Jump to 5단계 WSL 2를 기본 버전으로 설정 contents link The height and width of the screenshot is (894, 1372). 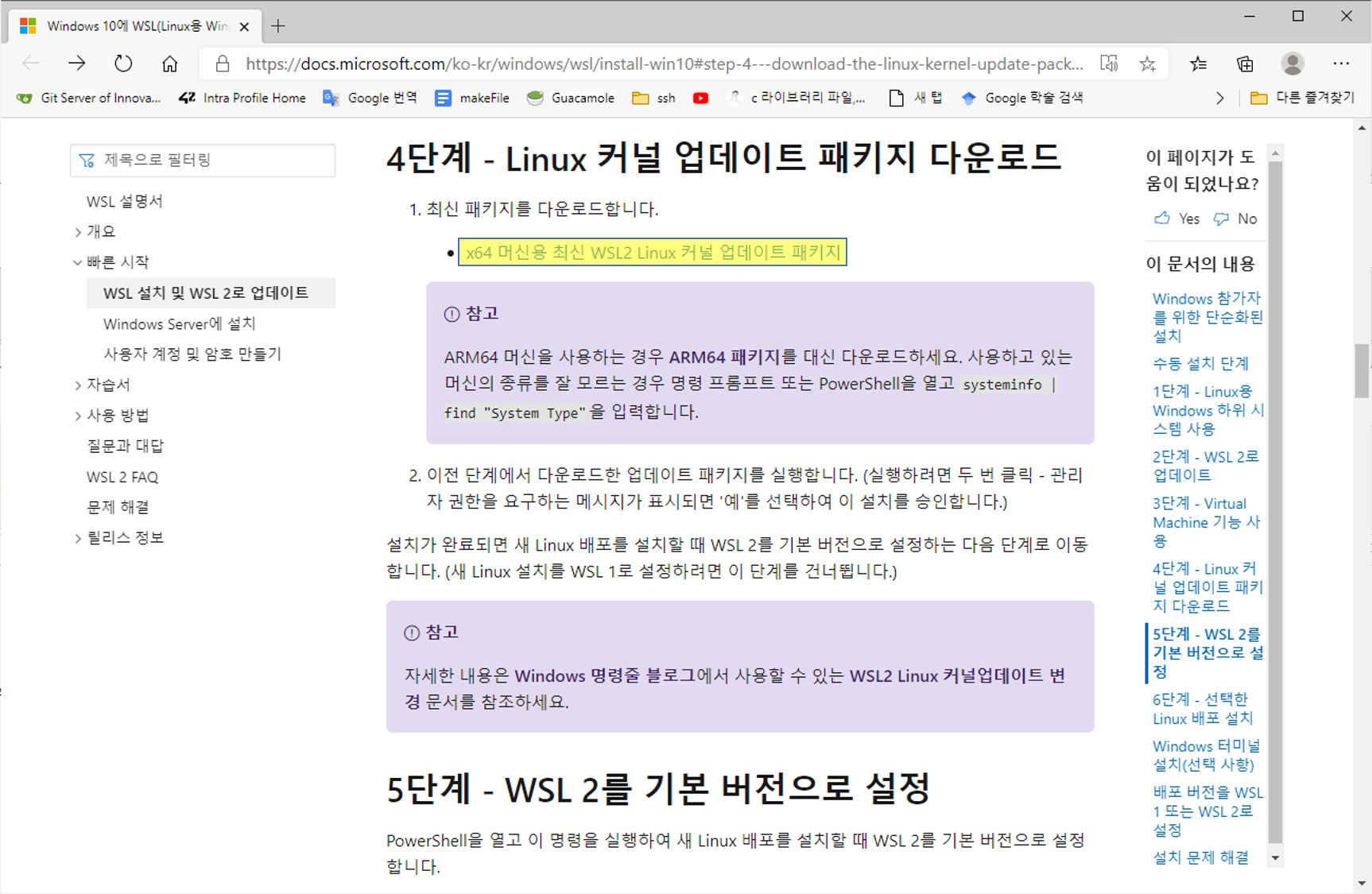[1208, 652]
